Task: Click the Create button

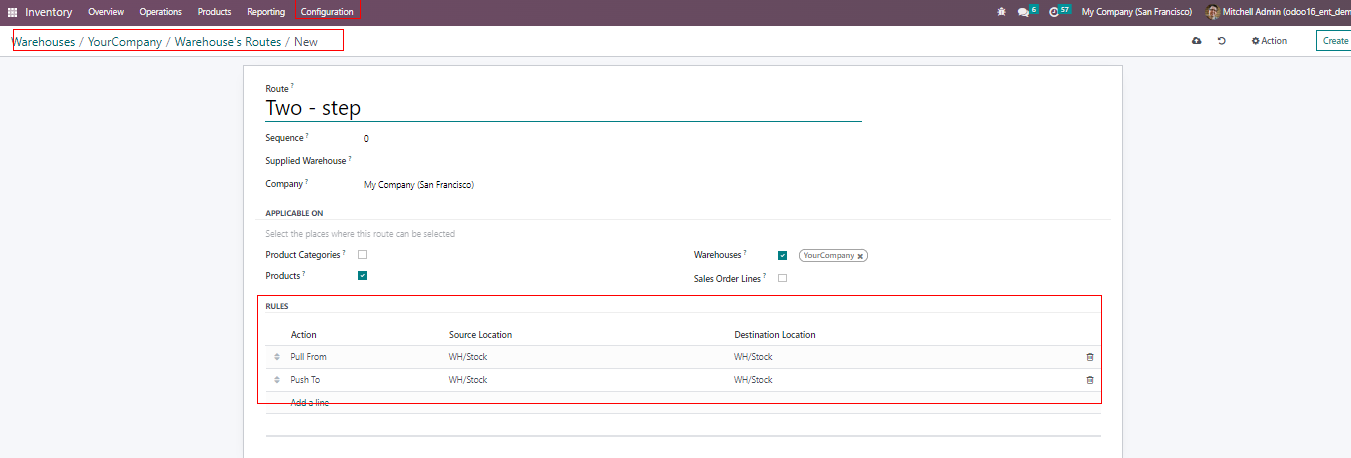Action: pyautogui.click(x=1334, y=41)
